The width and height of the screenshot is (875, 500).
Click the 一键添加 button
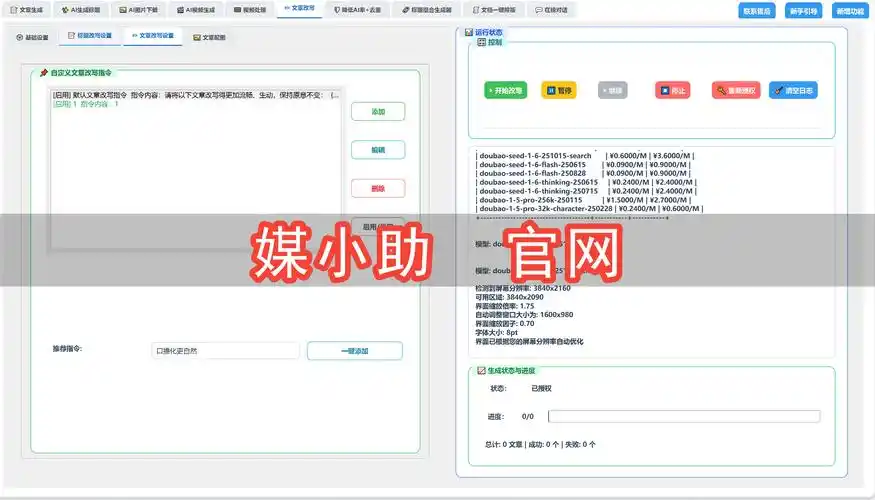[x=354, y=351]
